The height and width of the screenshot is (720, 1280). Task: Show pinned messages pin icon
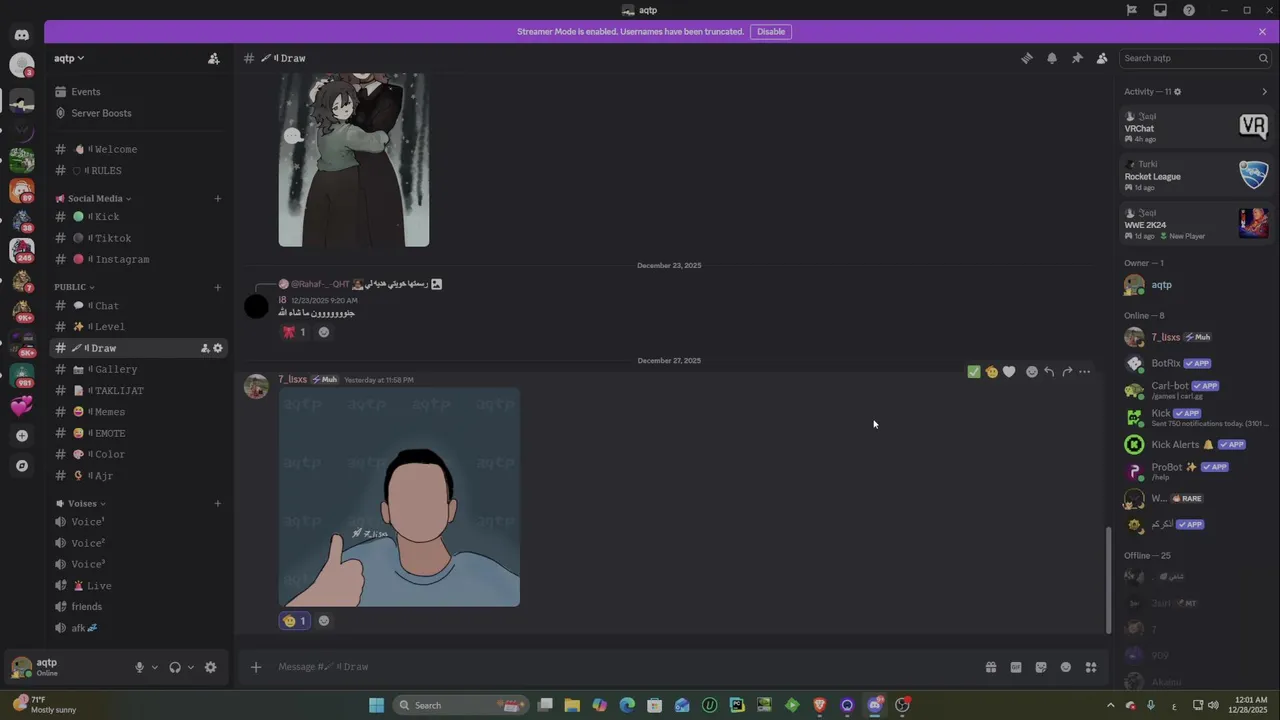click(1077, 58)
